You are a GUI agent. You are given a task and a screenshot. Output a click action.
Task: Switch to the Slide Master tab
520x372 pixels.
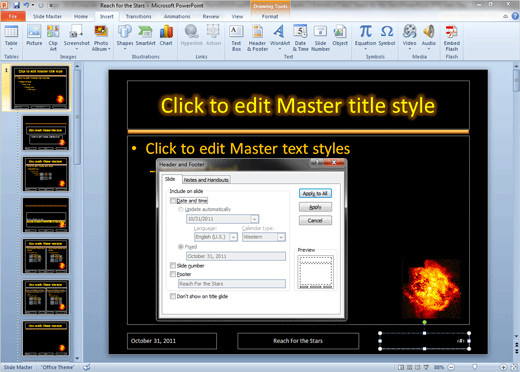tap(47, 16)
